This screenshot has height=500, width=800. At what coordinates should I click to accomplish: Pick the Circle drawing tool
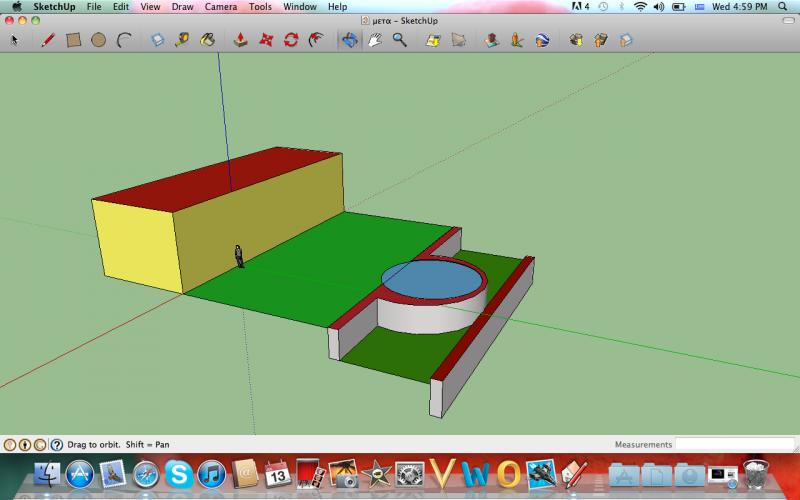[98, 40]
